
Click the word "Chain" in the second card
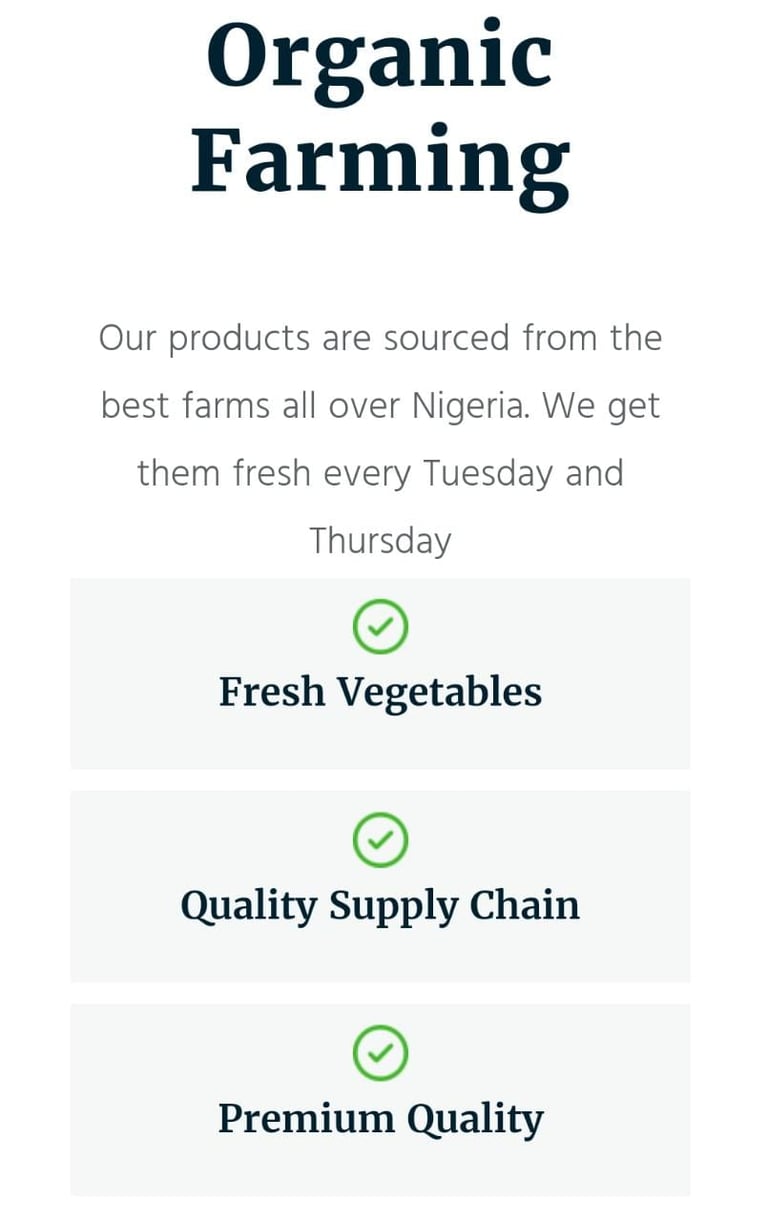525,905
